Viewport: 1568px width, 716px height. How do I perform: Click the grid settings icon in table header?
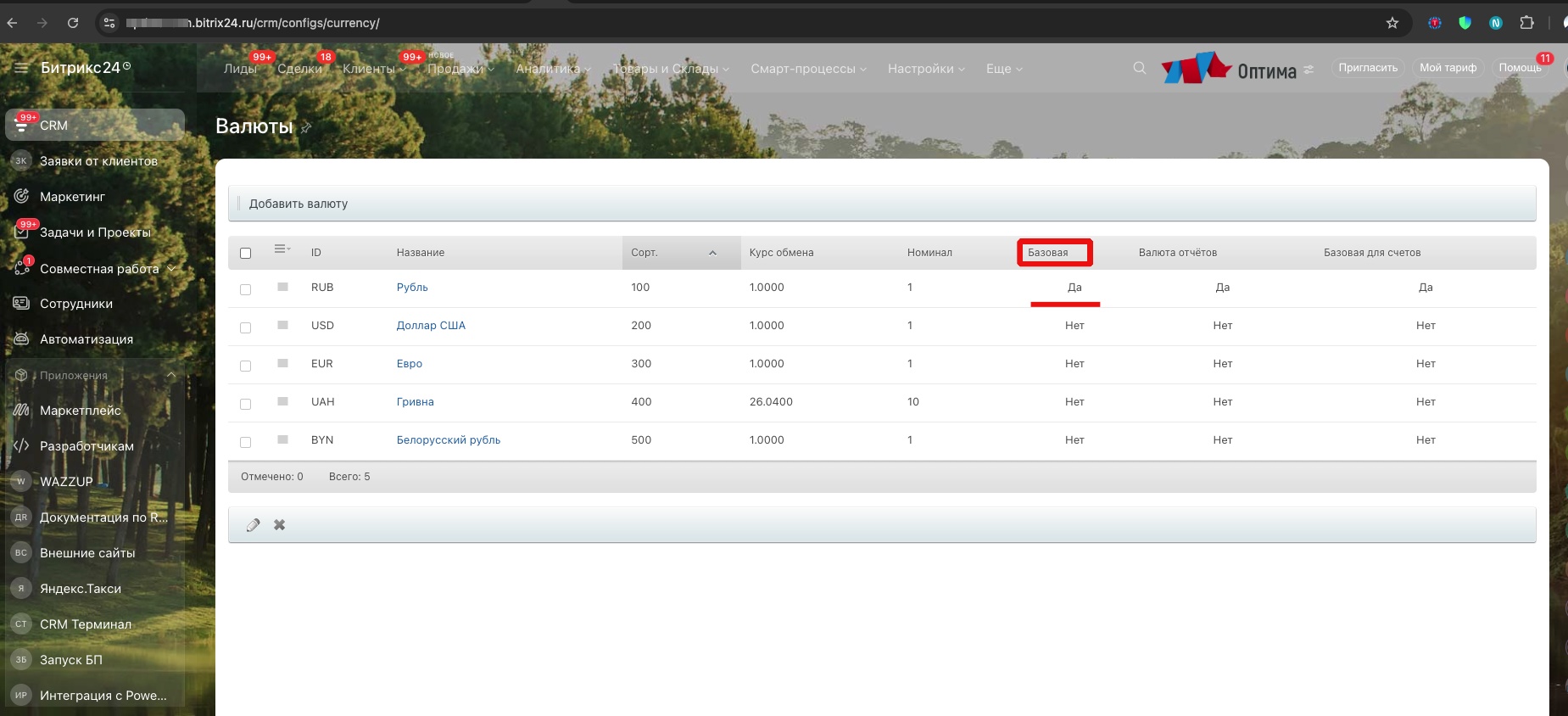282,249
